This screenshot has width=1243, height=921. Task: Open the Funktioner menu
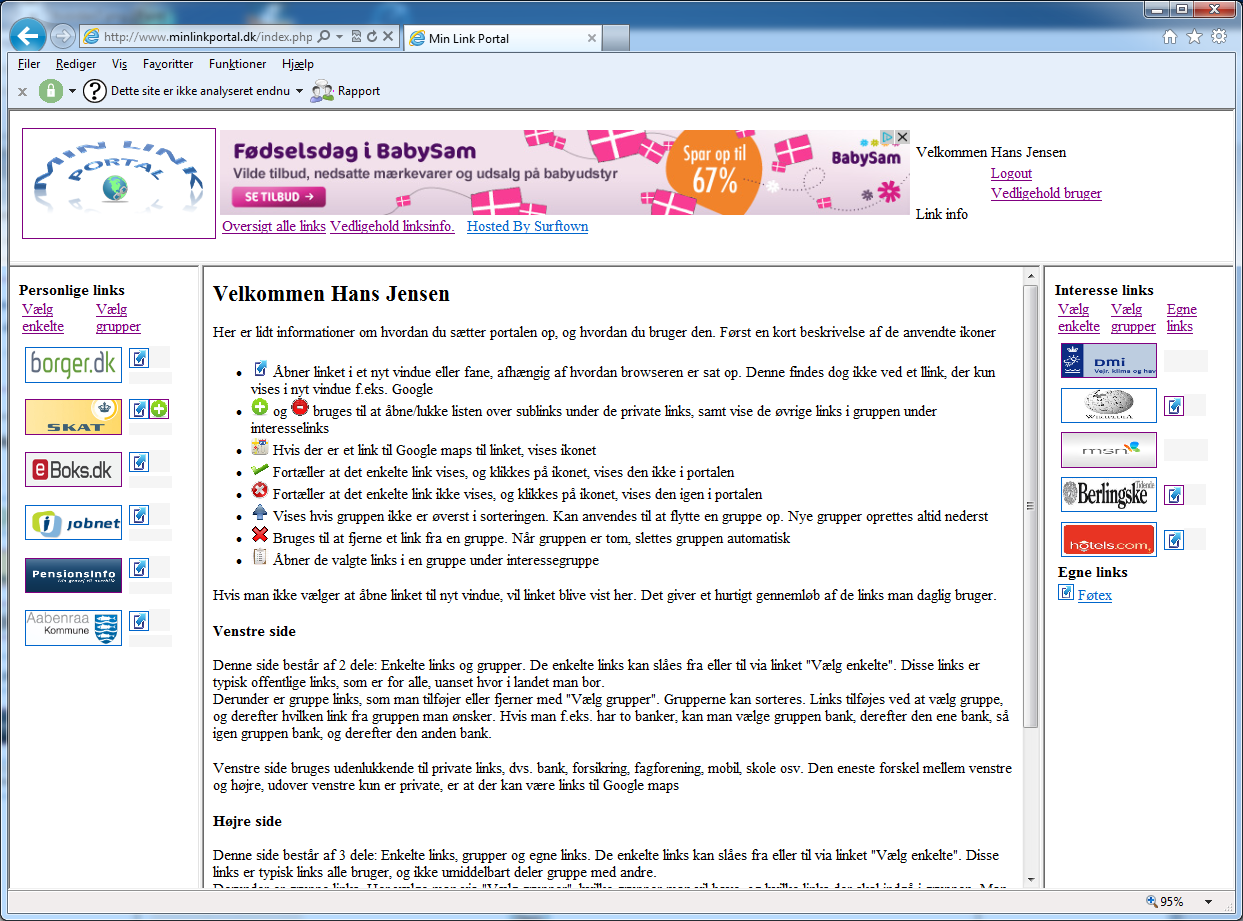238,64
